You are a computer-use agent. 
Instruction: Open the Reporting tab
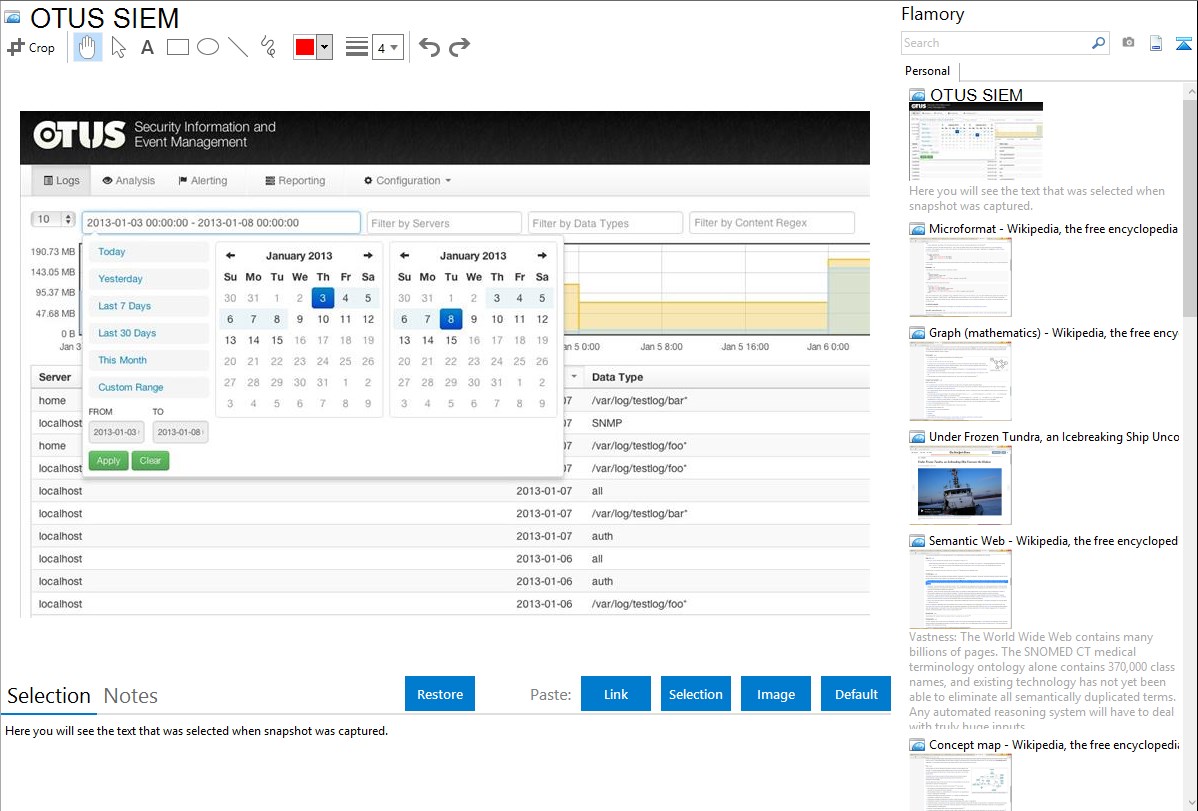[295, 180]
